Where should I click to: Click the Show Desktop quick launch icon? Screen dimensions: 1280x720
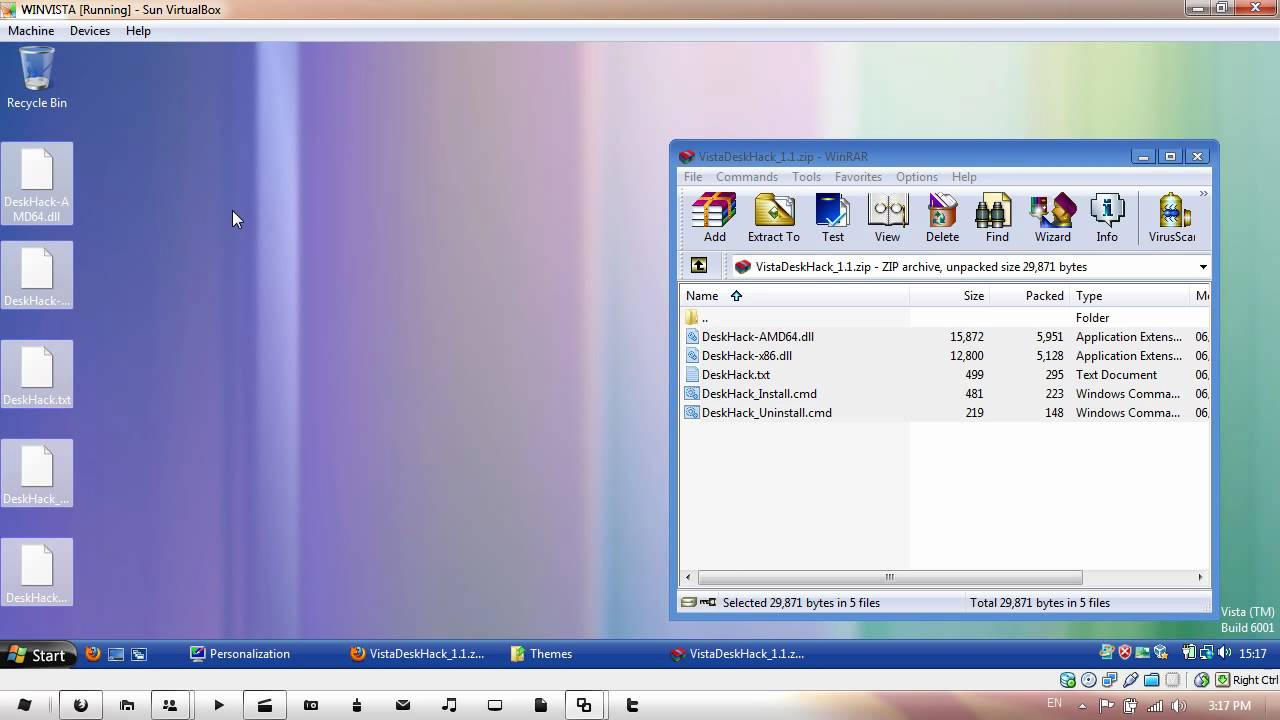116,654
